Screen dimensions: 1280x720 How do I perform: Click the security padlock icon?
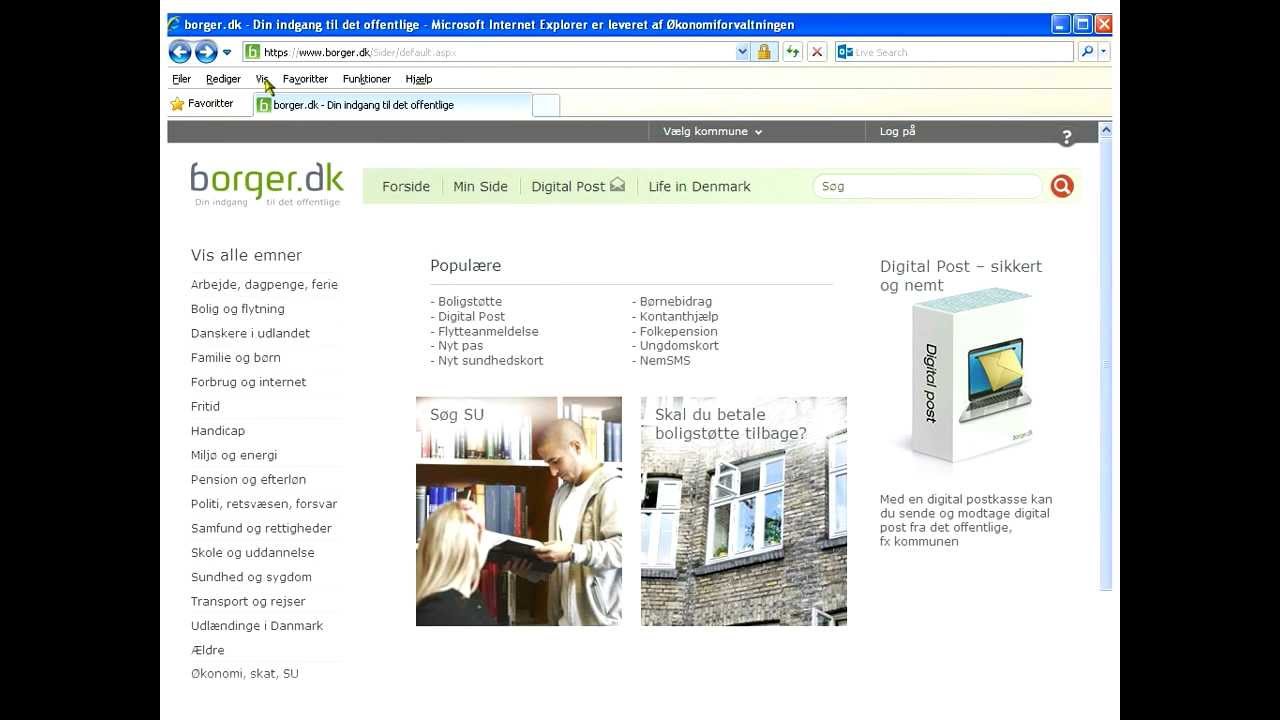(764, 52)
